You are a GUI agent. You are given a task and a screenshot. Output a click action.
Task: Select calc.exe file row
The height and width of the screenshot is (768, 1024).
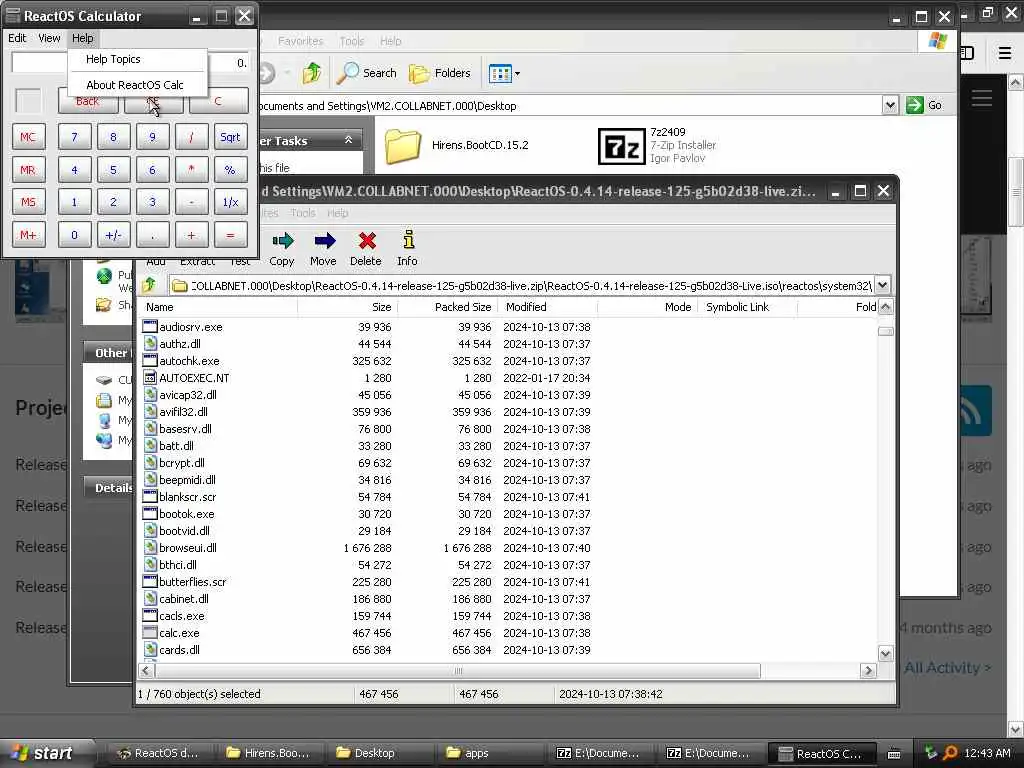click(x=179, y=633)
